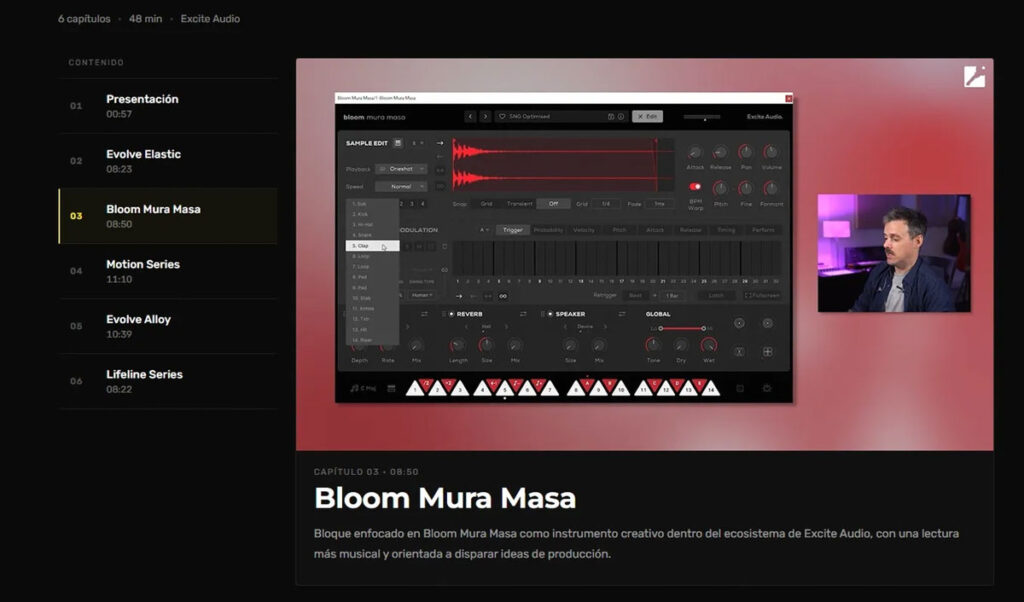This screenshot has width=1024, height=602.
Task: Open the Fade 1ms dropdown
Action: [x=660, y=204]
